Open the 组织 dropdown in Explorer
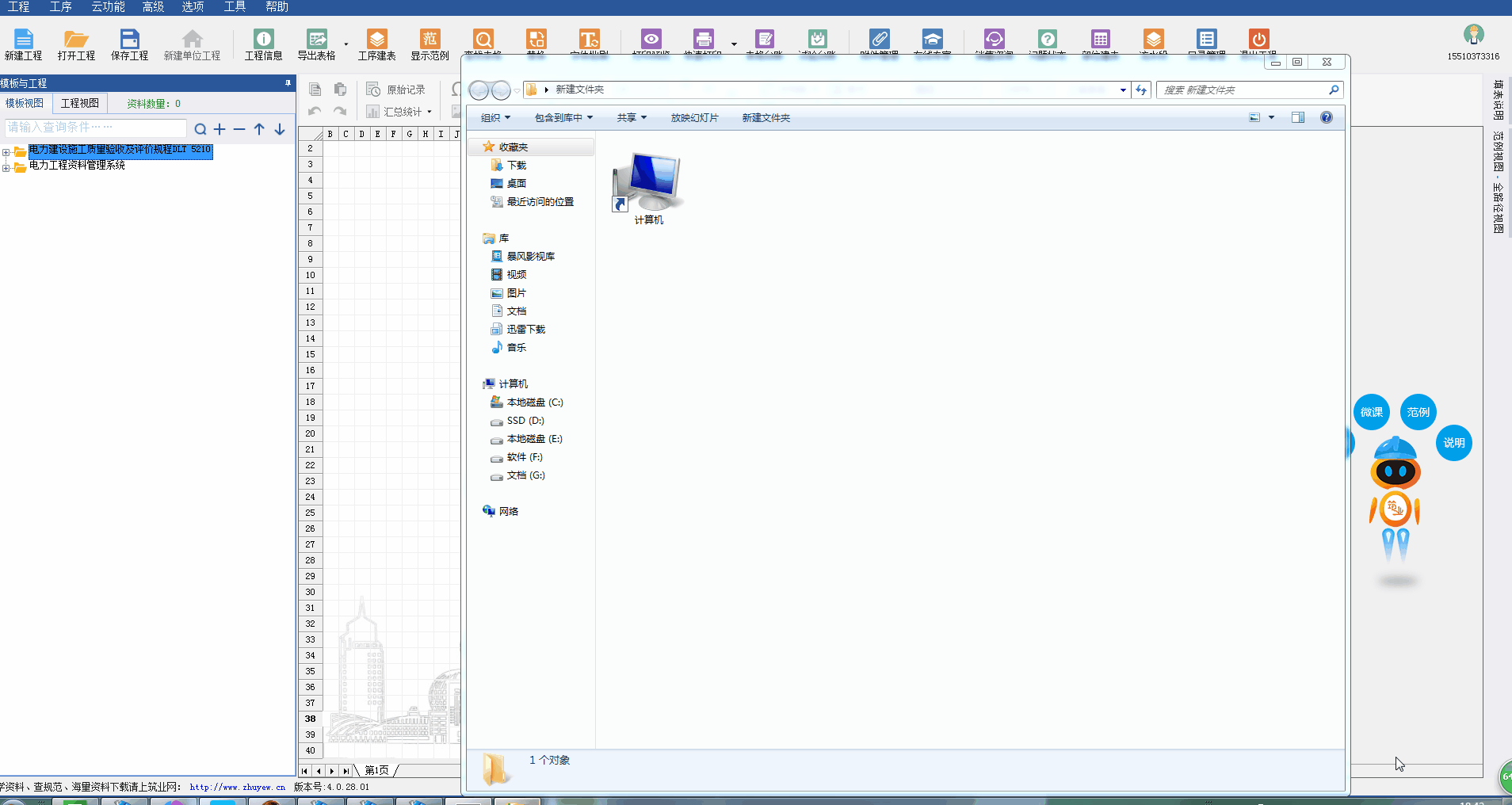This screenshot has height=805, width=1512. (495, 118)
